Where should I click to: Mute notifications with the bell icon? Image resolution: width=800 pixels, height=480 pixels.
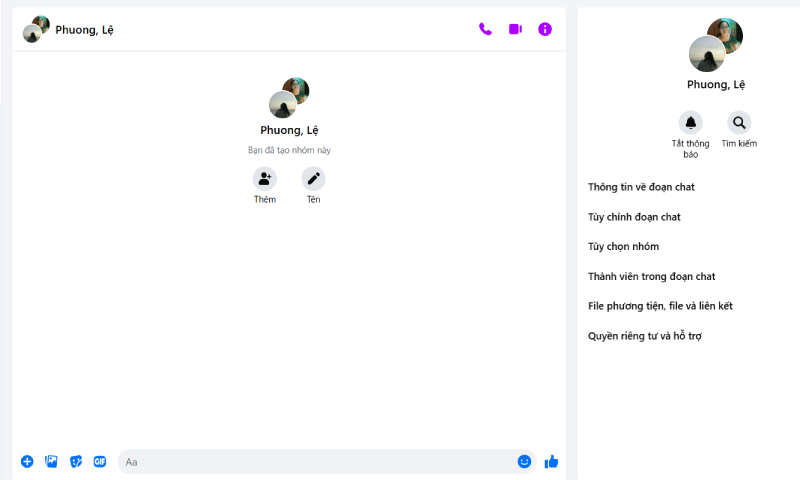[x=690, y=123]
